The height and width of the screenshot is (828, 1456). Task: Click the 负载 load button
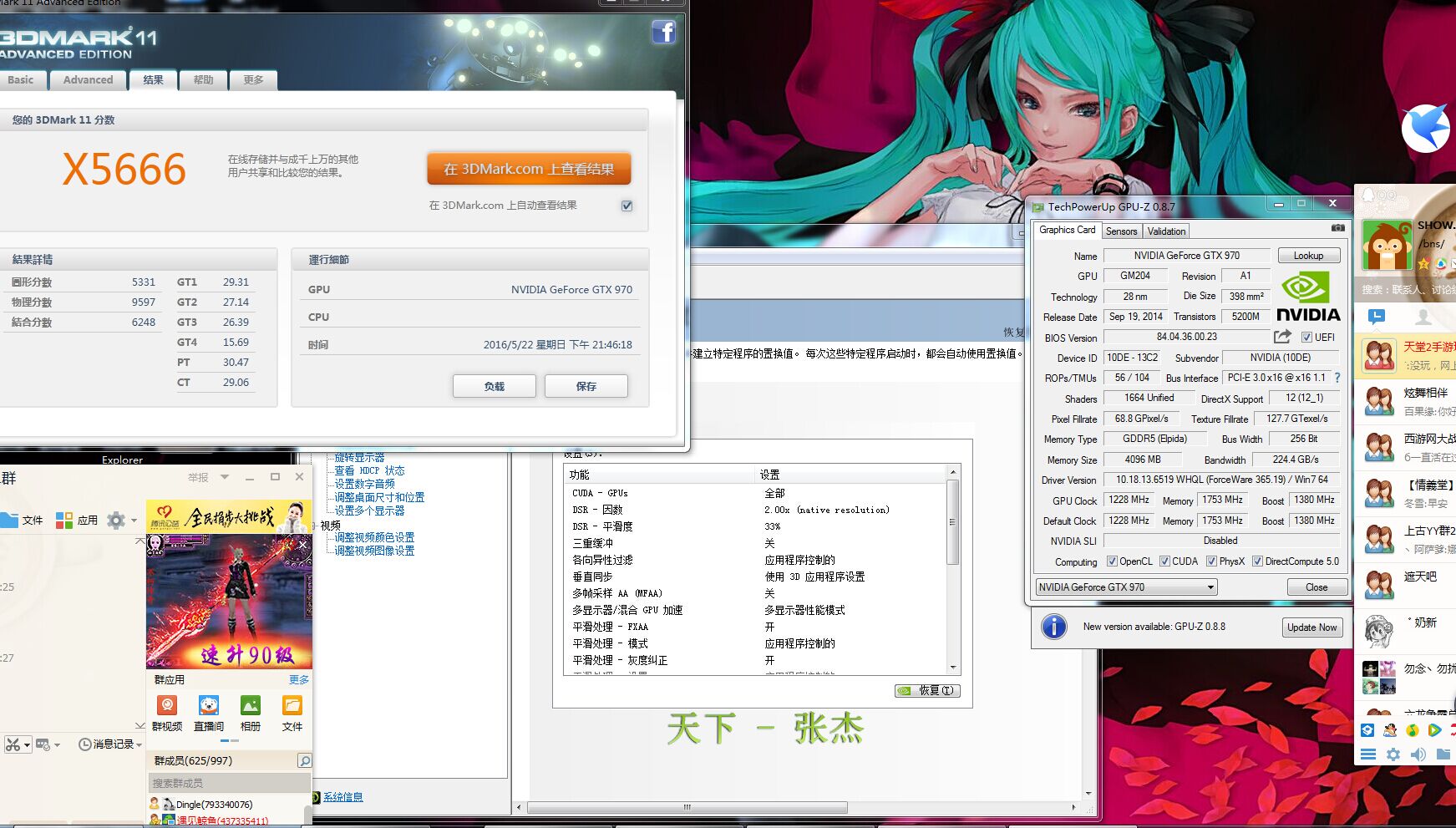[495, 386]
